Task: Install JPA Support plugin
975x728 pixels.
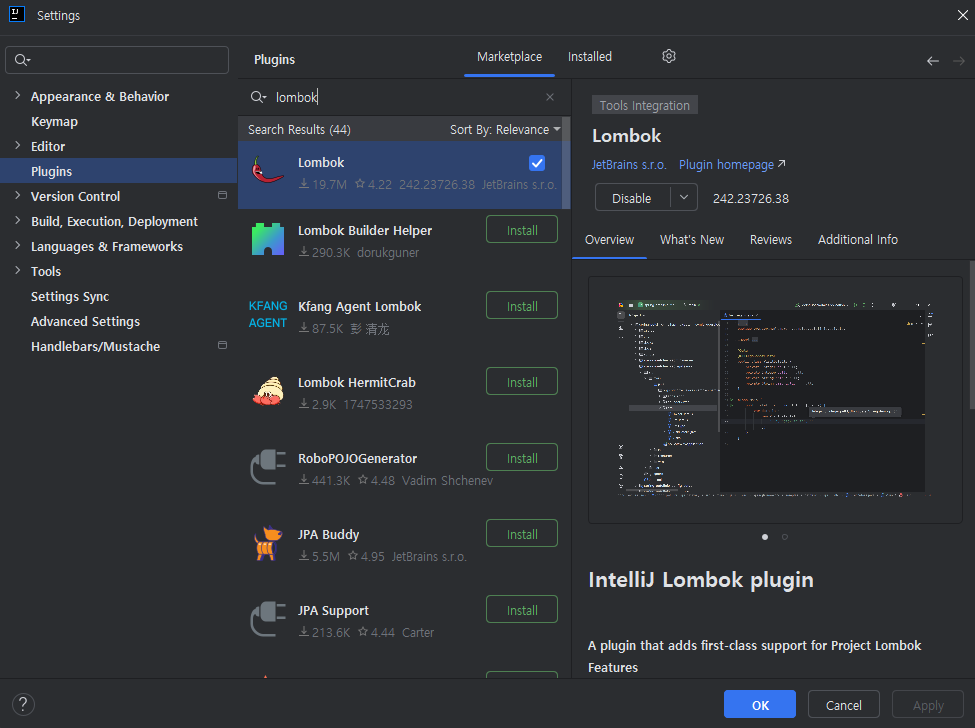Action: tap(522, 610)
